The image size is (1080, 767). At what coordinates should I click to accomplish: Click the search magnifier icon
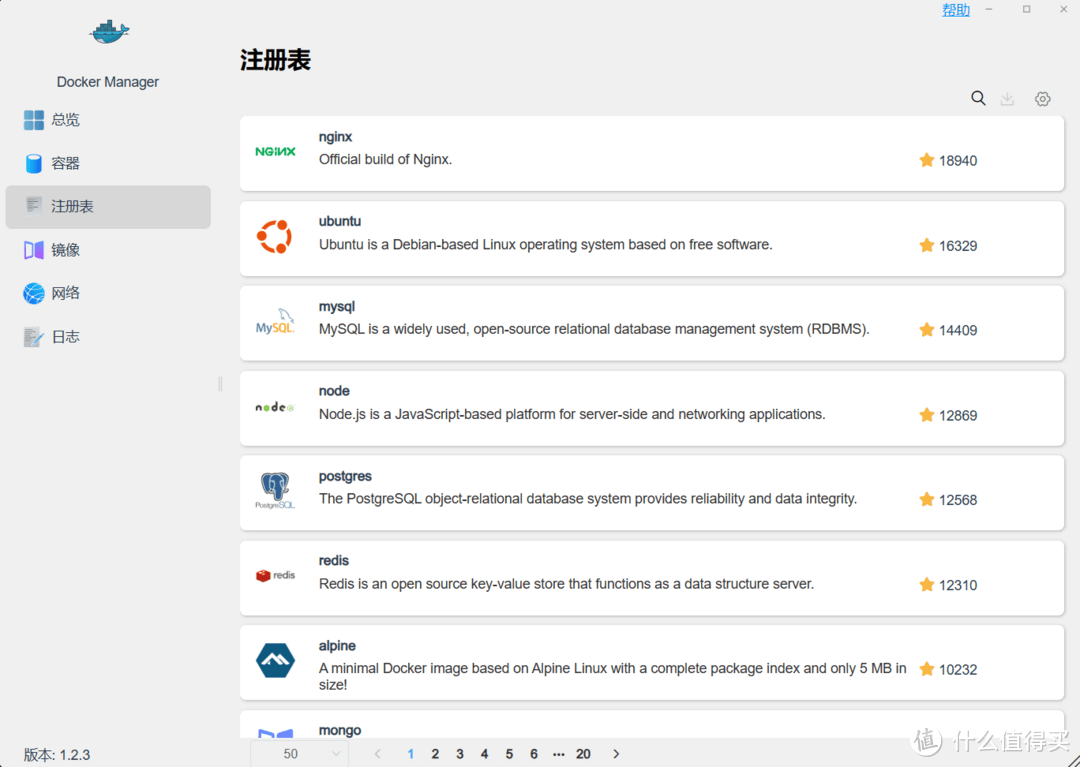pyautogui.click(x=978, y=98)
